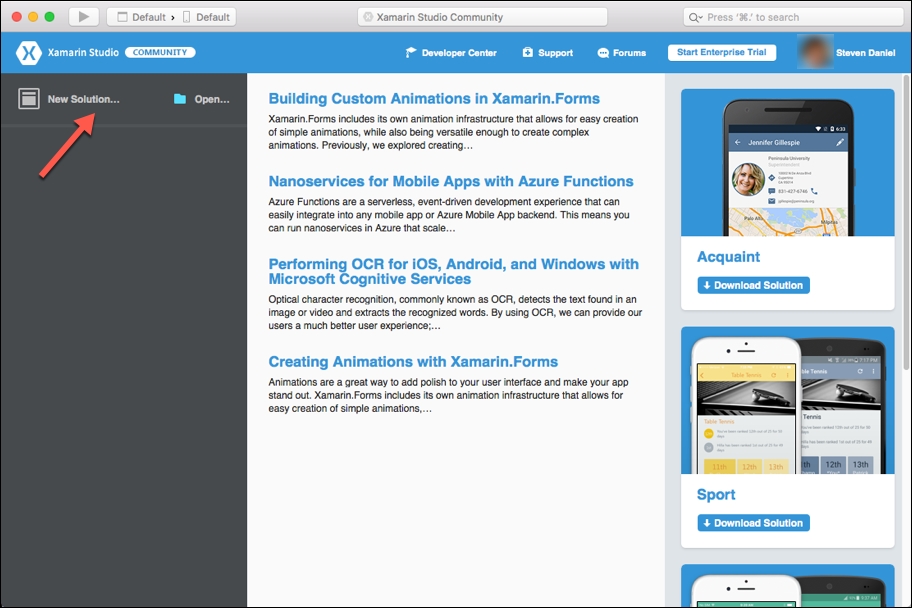
Task: Click the New Solution window icon
Action: pyautogui.click(x=29, y=99)
